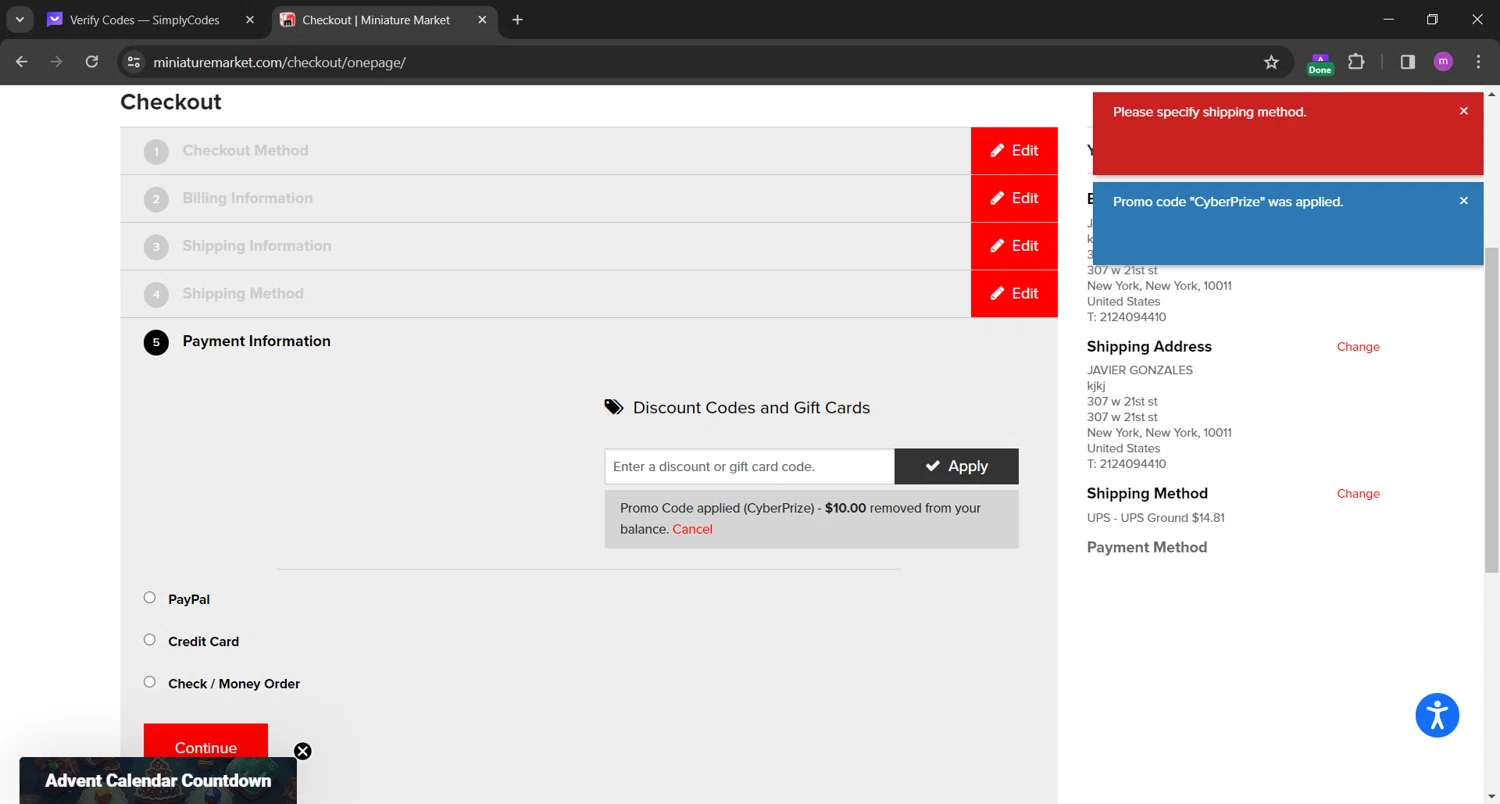Edit the Shipping Method step
The height and width of the screenshot is (804, 1500).
click(x=1014, y=294)
